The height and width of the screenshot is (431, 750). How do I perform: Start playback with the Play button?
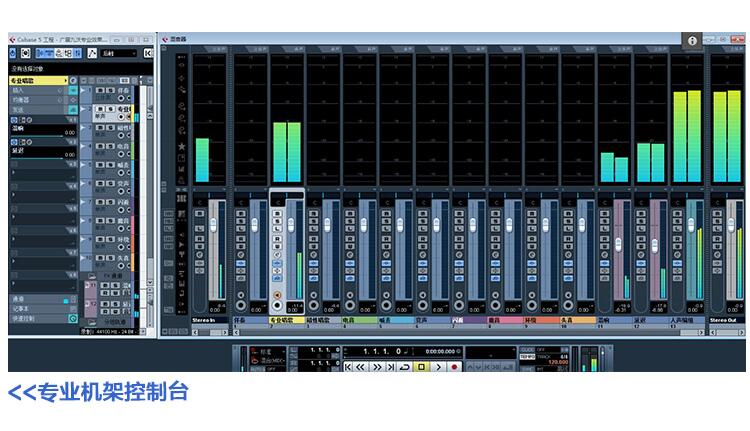click(x=438, y=367)
